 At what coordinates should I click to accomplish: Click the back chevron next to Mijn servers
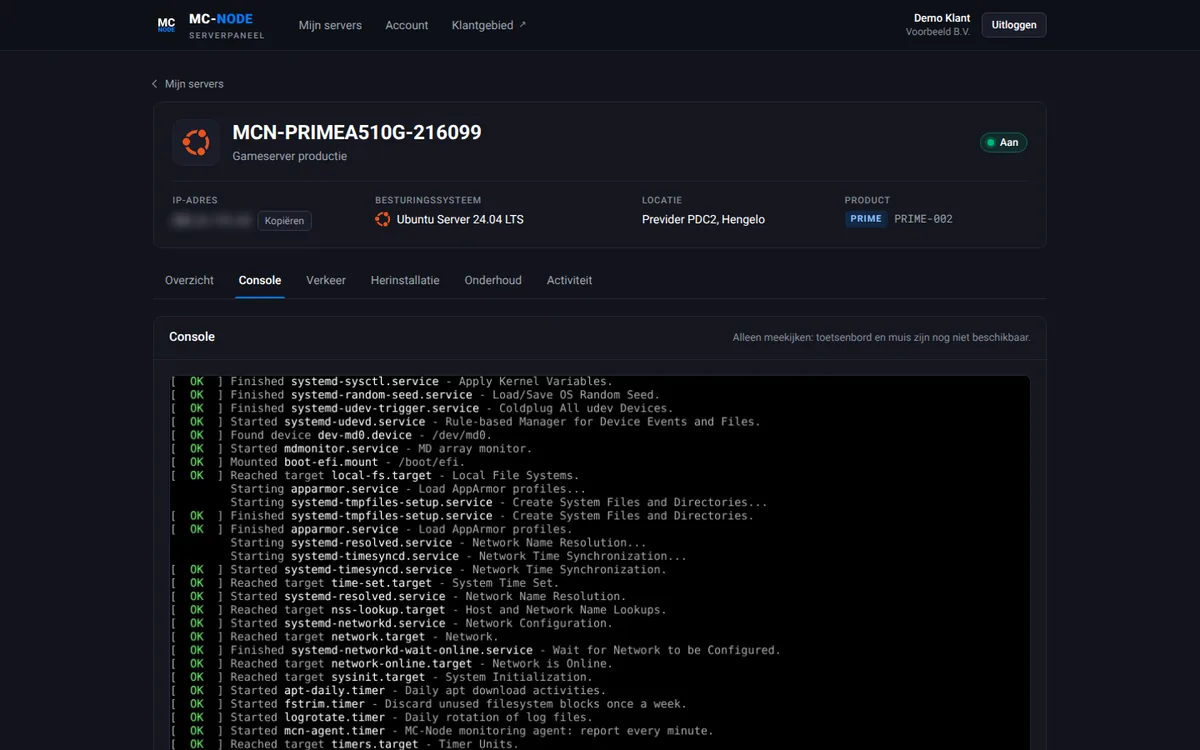point(155,84)
